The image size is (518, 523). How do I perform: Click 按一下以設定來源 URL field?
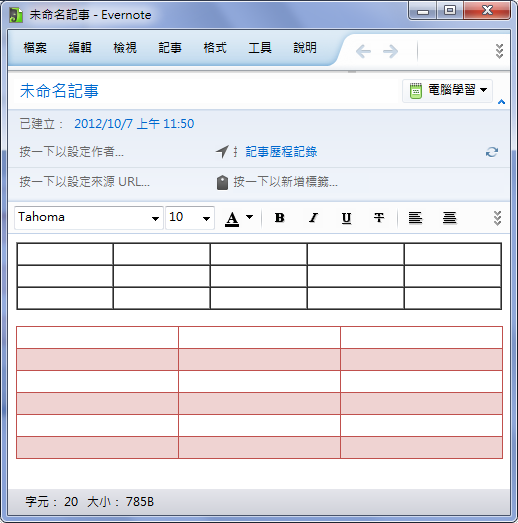point(84,182)
